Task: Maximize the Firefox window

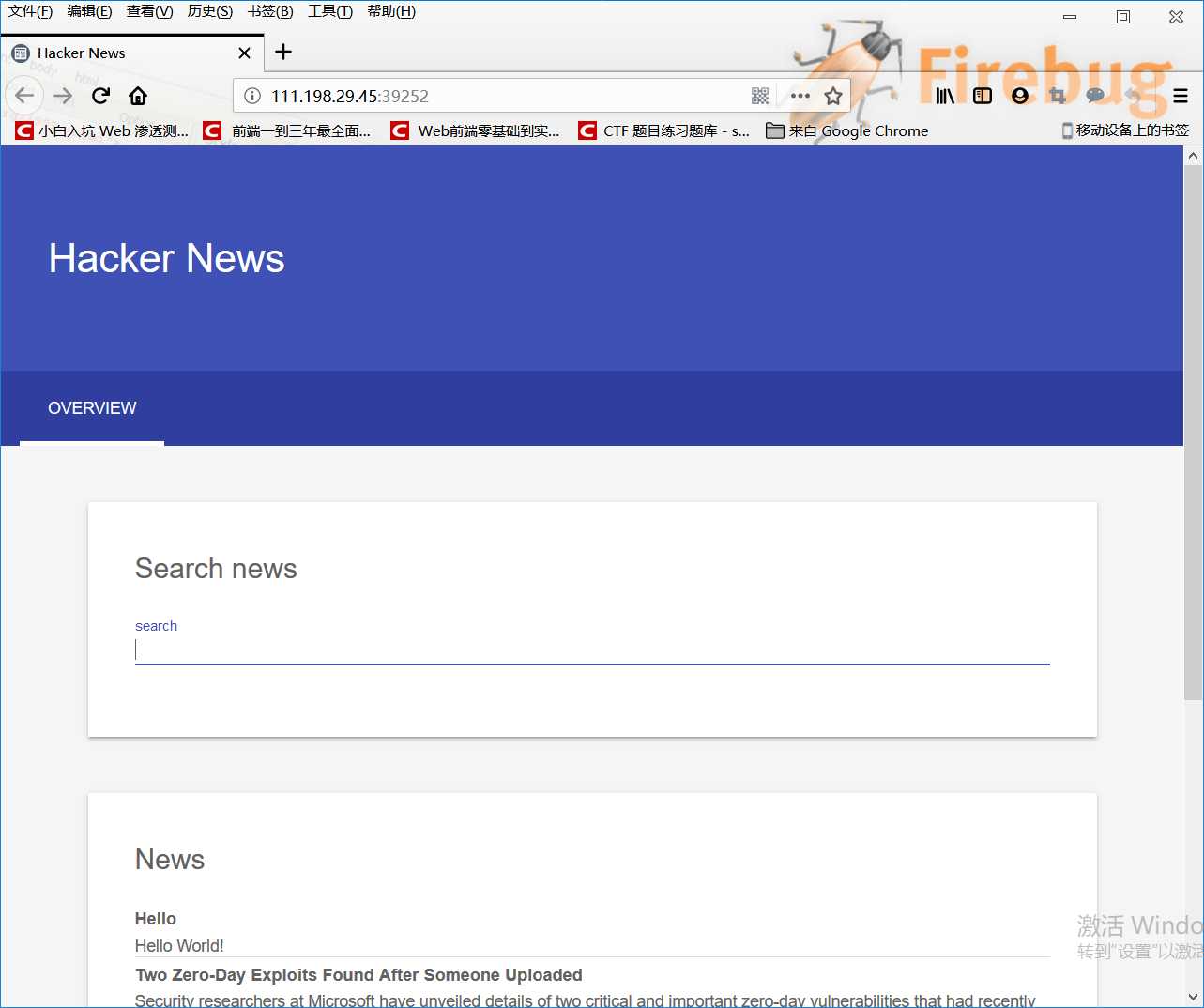Action: point(1123,17)
